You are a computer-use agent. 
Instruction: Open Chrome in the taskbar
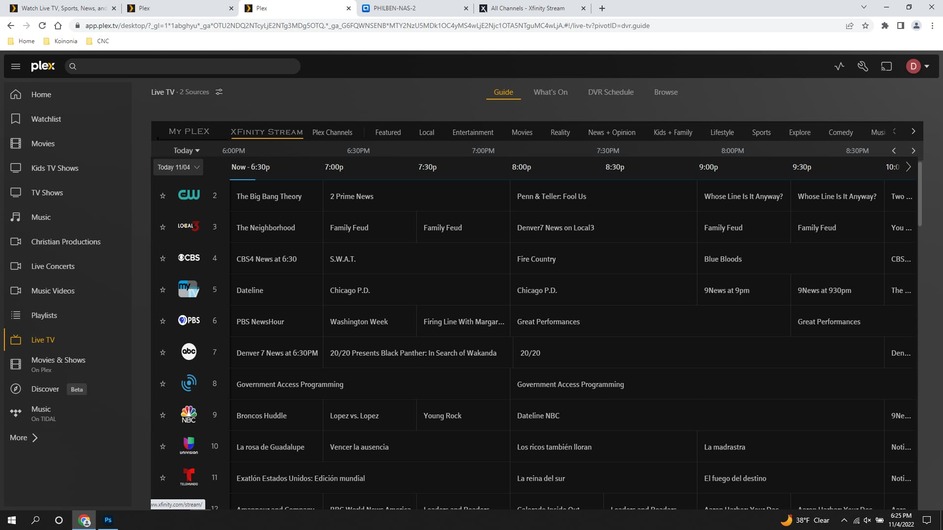click(84, 520)
